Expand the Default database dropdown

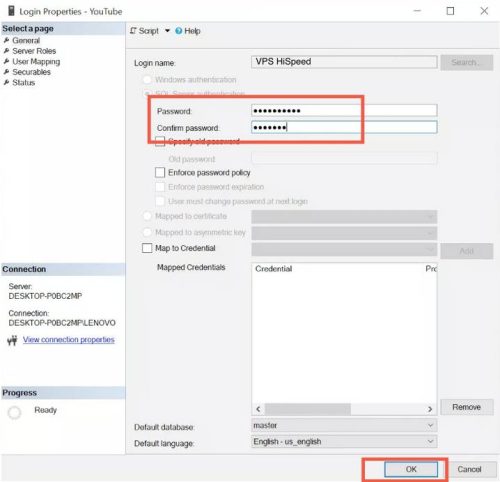click(344, 425)
